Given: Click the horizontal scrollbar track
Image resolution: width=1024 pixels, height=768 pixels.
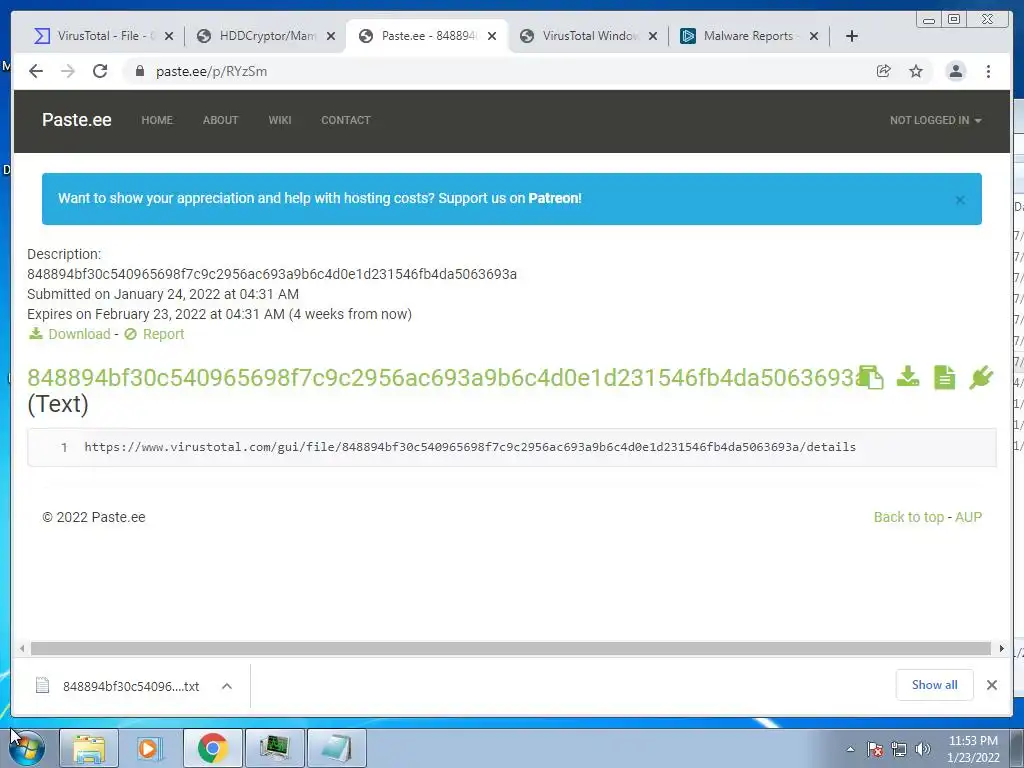Looking at the screenshot, I should pyautogui.click(x=511, y=648).
